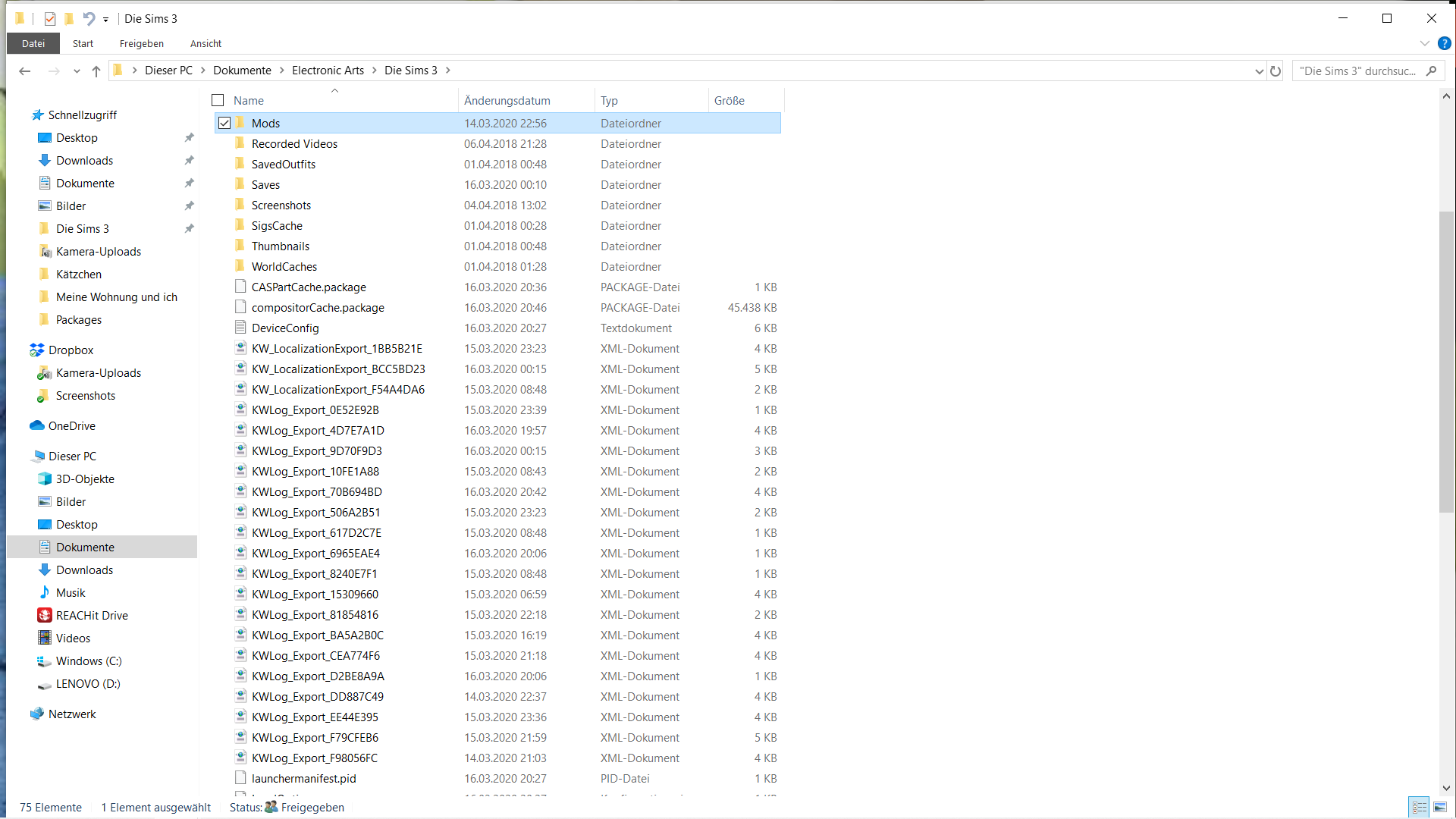The height and width of the screenshot is (819, 1456).
Task: Click the Properties icon in quick access toolbar
Action: 50,19
